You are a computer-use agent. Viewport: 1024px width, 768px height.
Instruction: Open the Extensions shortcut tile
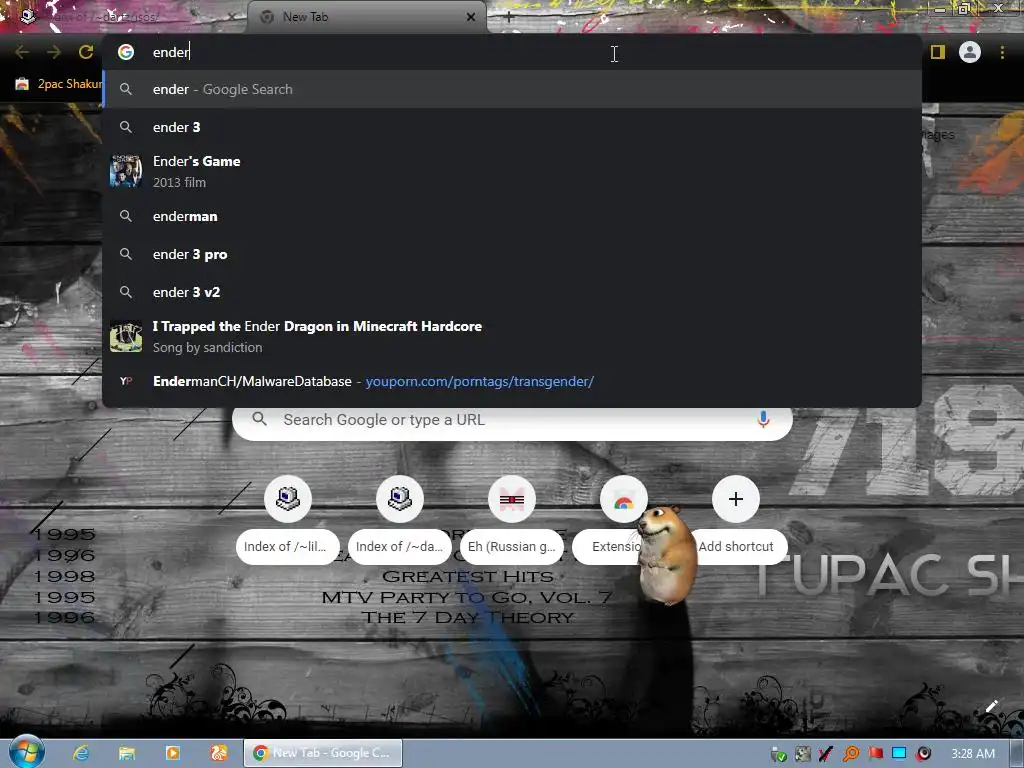tap(624, 520)
